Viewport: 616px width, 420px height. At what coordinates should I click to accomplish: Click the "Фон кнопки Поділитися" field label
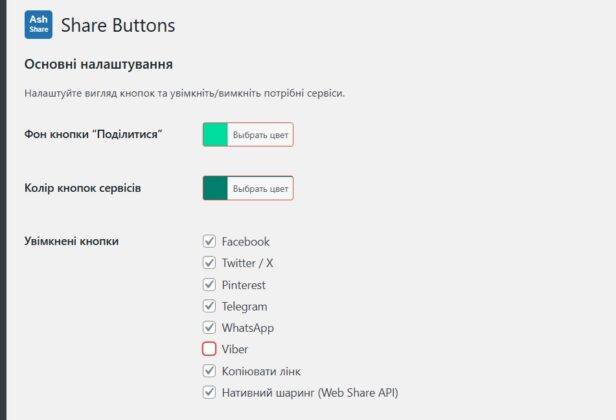[93, 134]
